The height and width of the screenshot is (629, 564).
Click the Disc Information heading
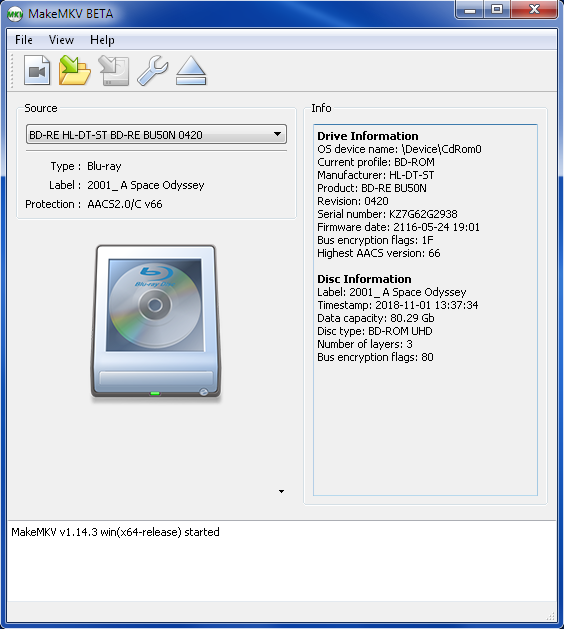364,279
